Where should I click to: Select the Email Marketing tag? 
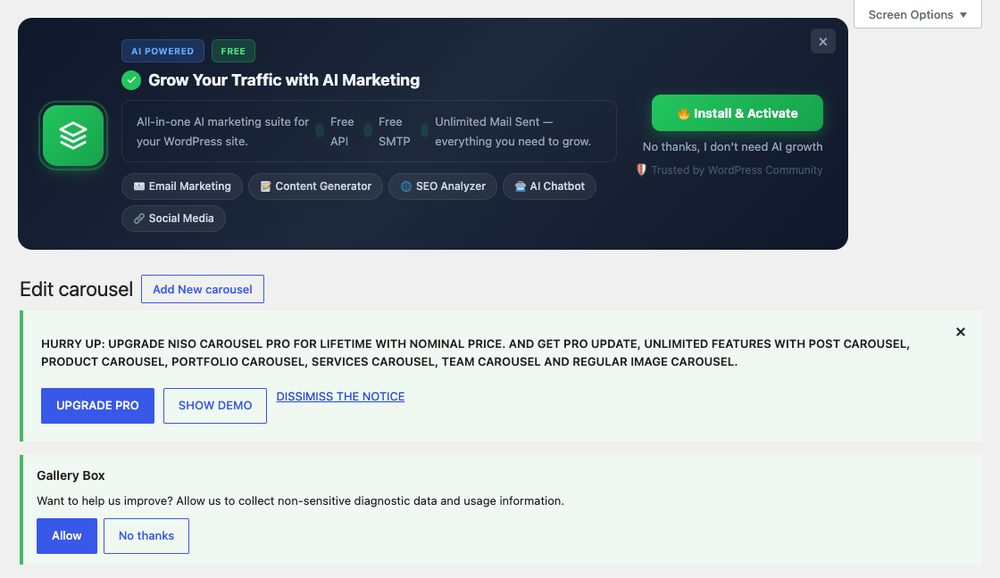(x=182, y=186)
